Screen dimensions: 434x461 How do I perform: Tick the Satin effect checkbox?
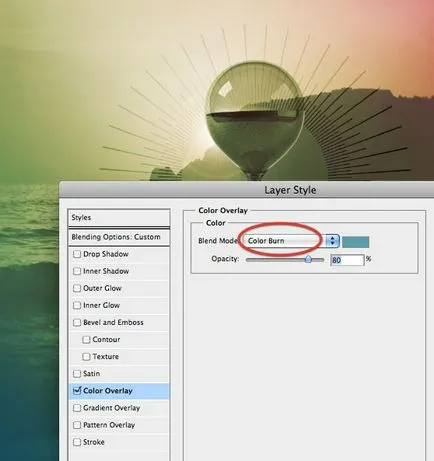(x=77, y=374)
